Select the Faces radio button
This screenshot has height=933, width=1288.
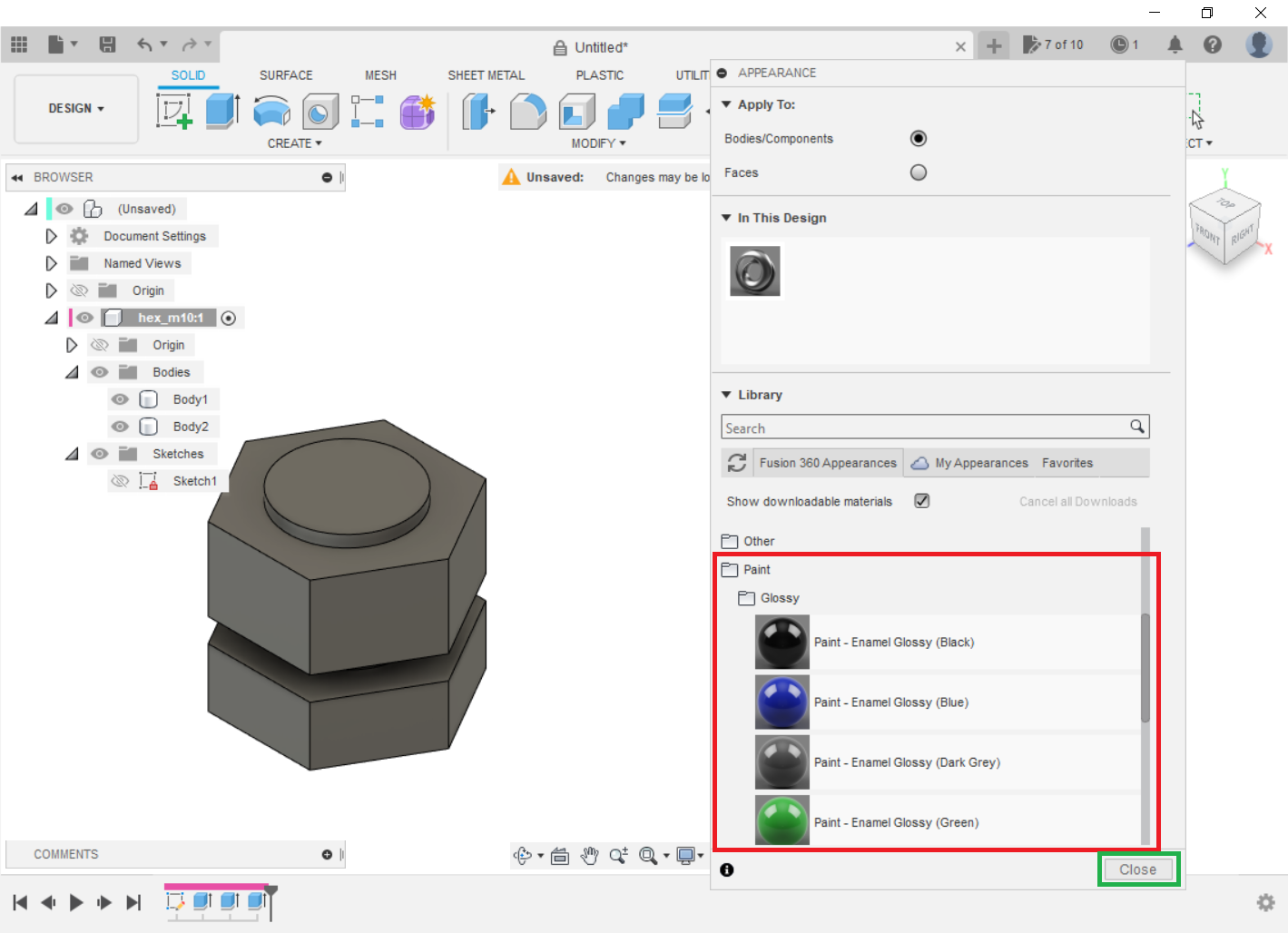click(918, 172)
